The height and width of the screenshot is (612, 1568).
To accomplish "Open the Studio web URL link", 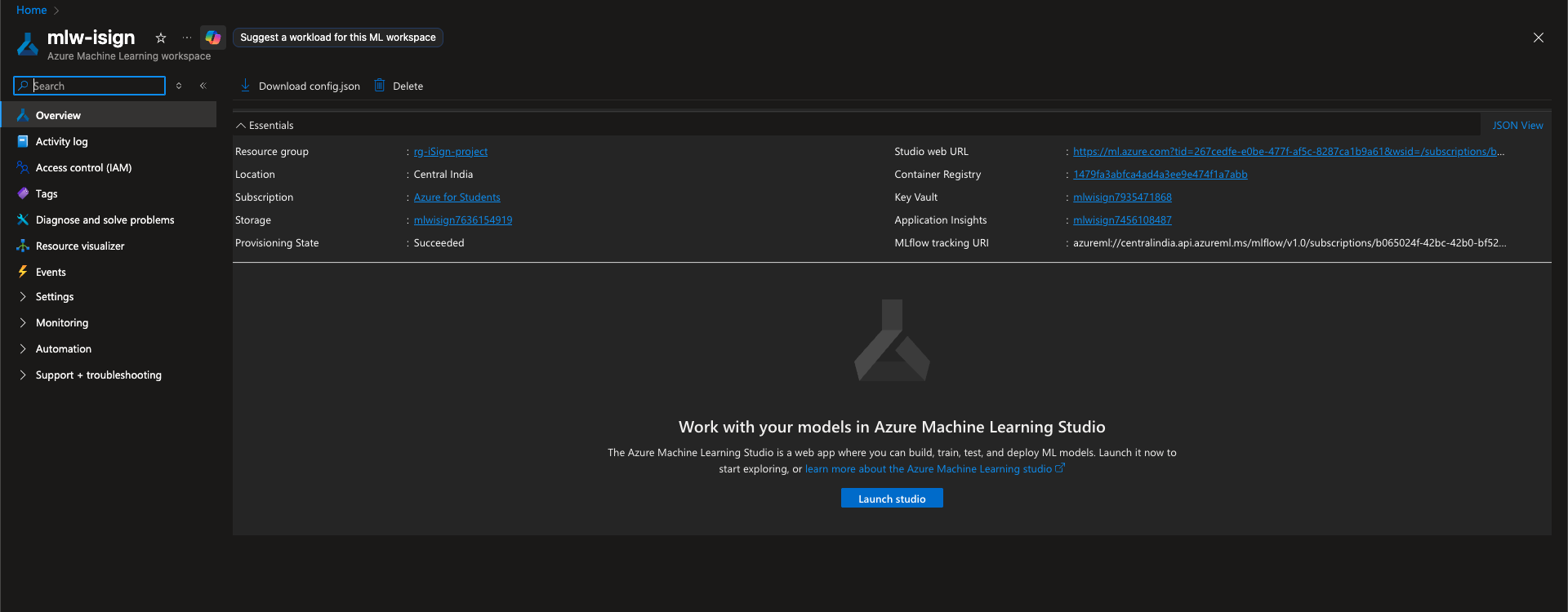I will click(1289, 151).
